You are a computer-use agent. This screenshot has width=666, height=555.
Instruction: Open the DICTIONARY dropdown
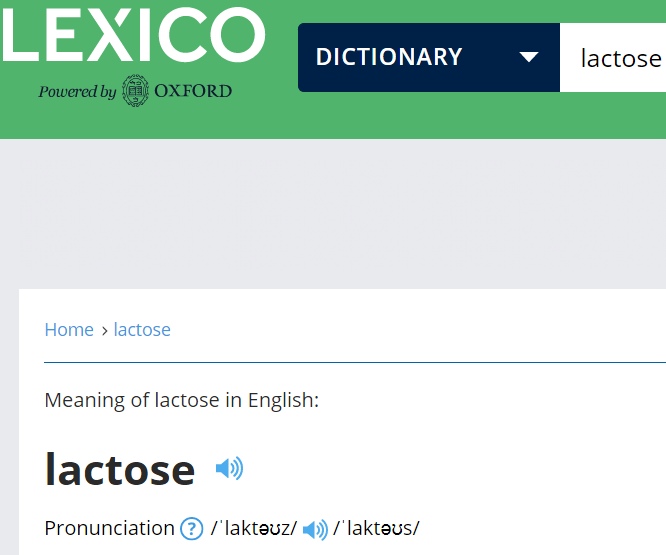pyautogui.click(x=429, y=57)
